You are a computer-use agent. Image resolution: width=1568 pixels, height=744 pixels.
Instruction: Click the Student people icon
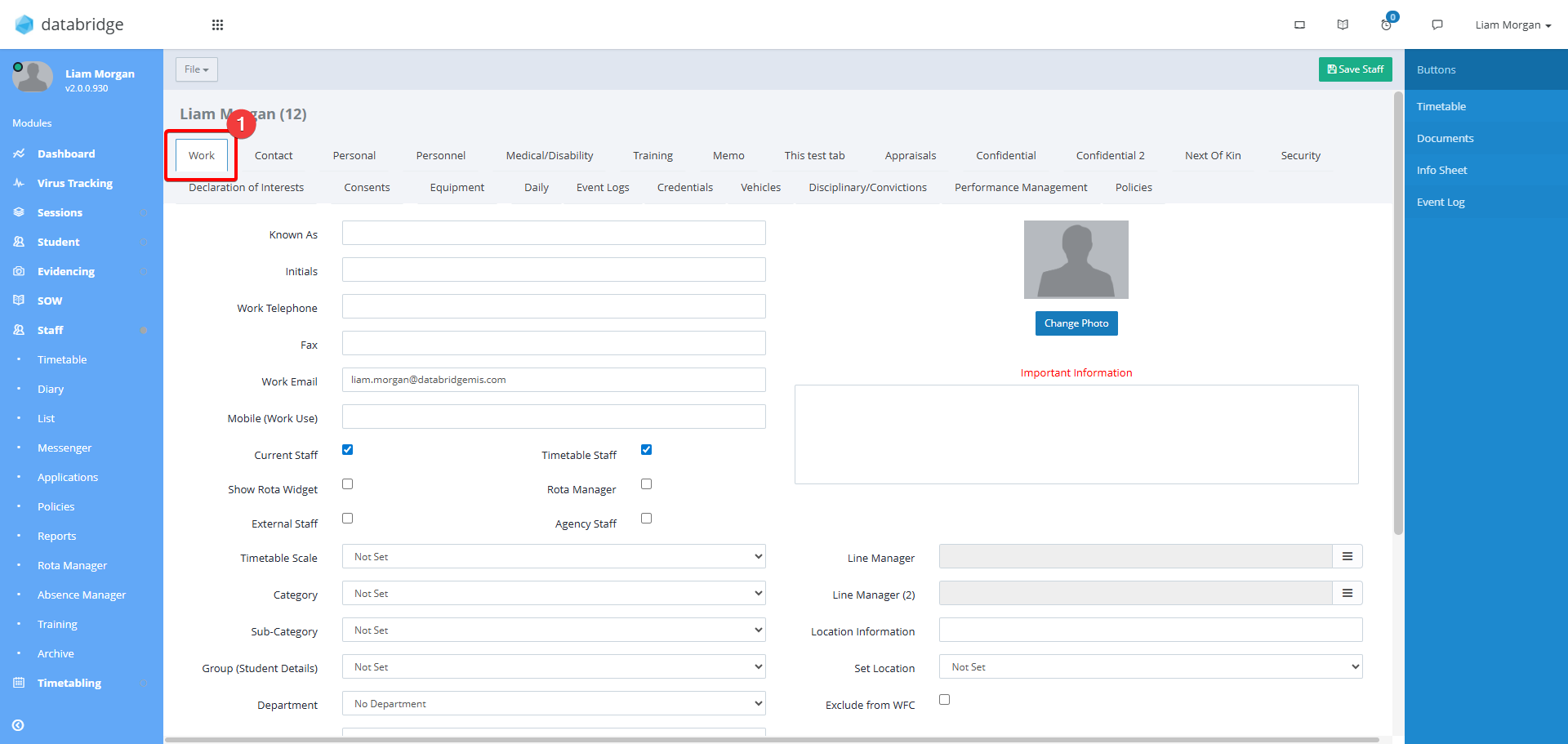click(x=19, y=242)
